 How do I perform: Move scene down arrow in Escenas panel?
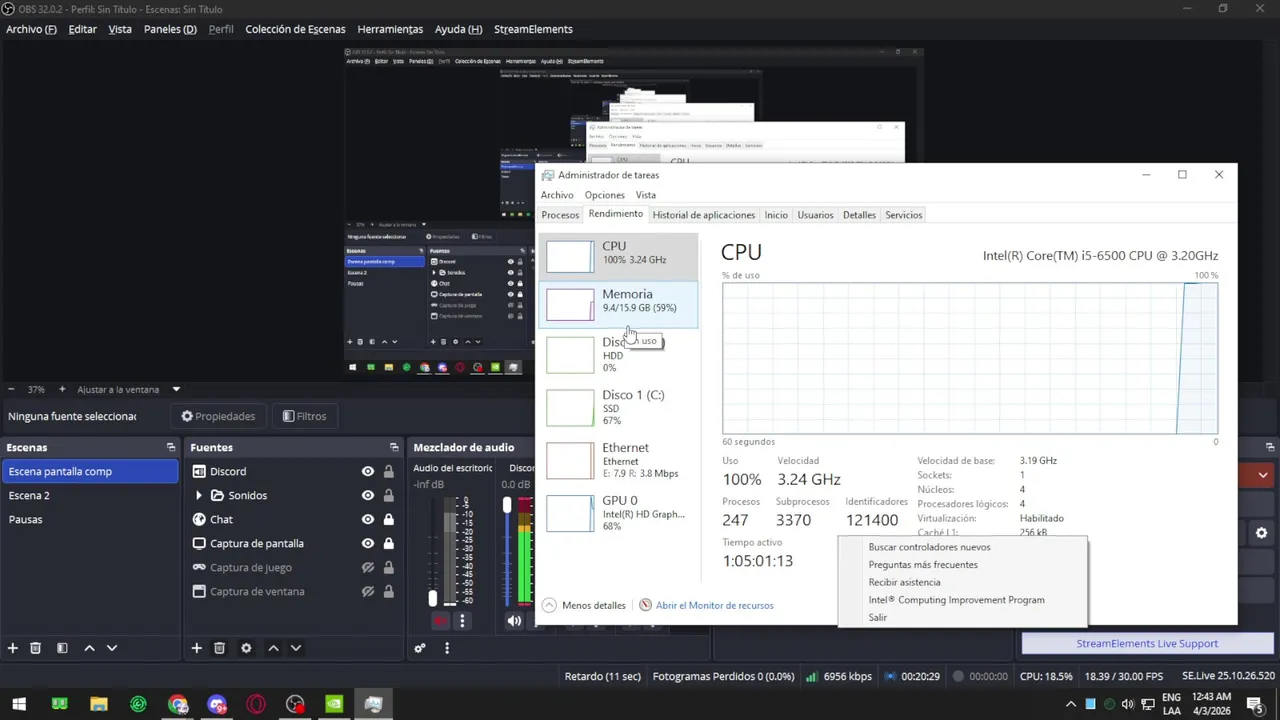coord(111,648)
